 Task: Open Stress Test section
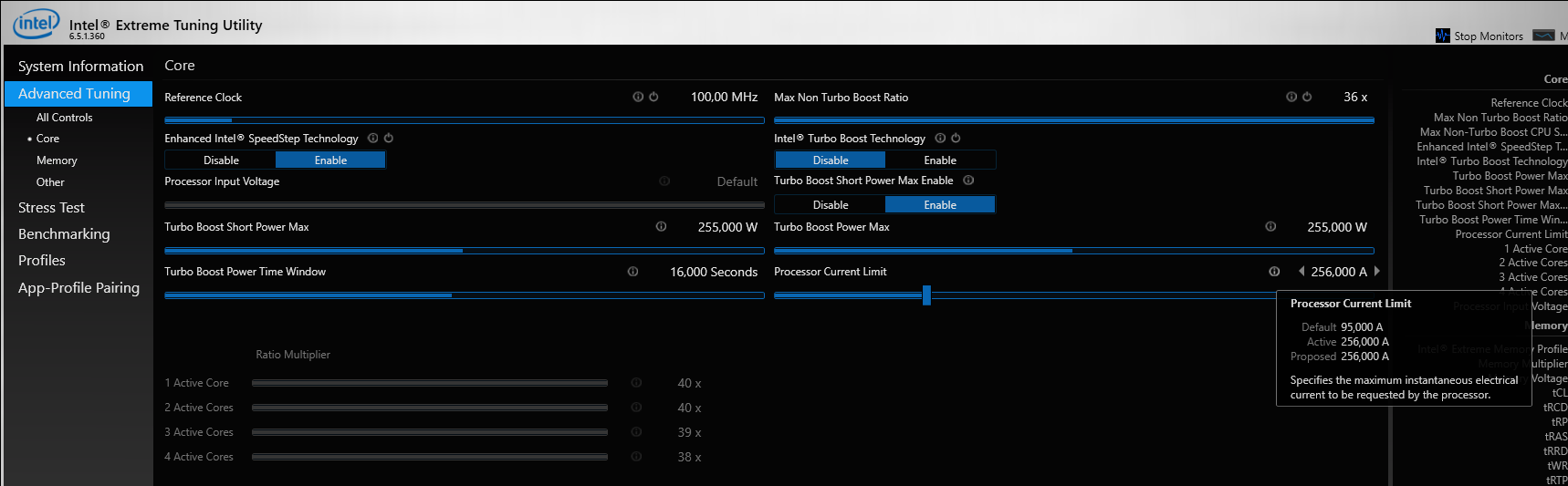pos(51,208)
